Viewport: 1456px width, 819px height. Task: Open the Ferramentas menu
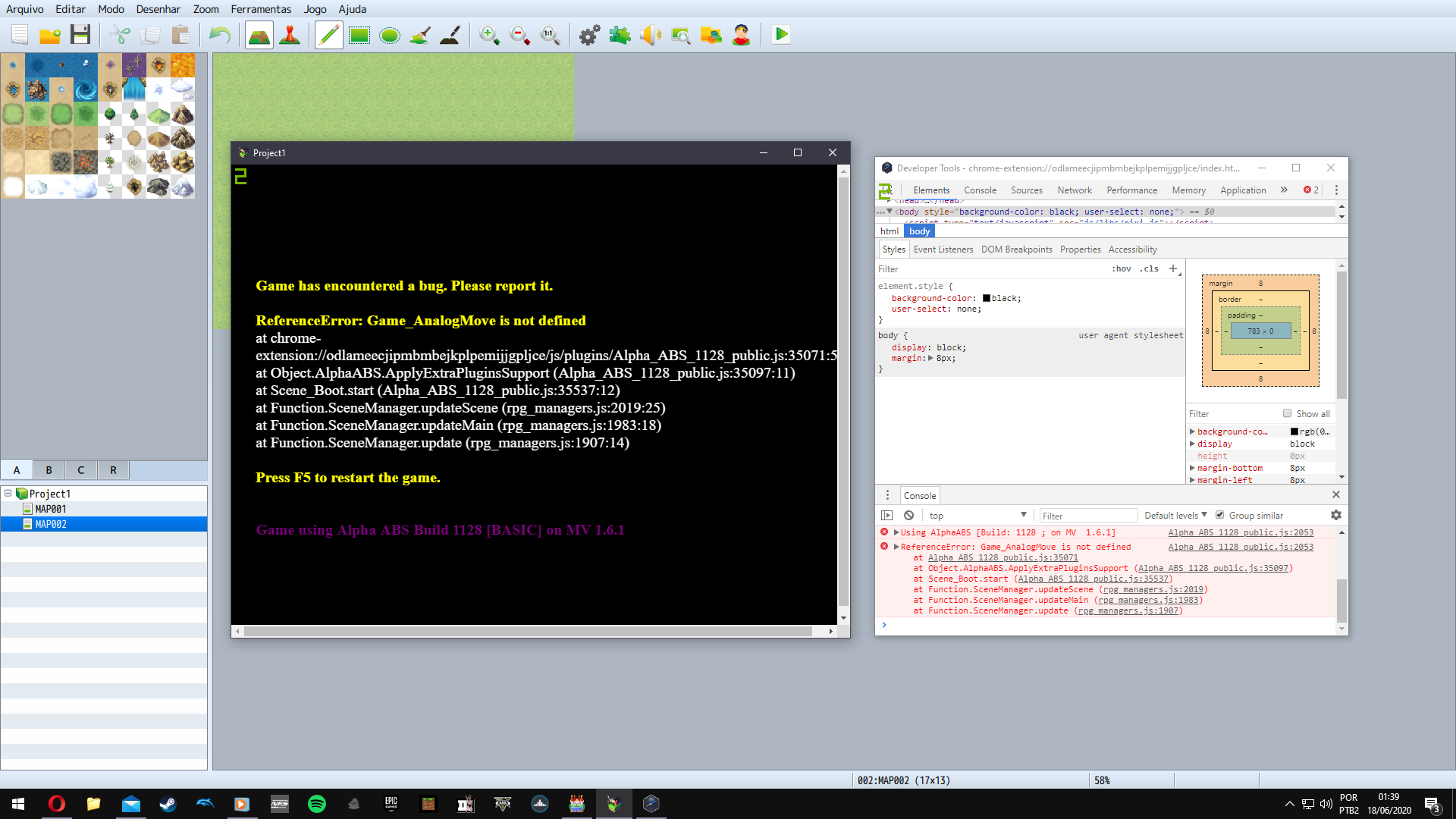click(261, 9)
